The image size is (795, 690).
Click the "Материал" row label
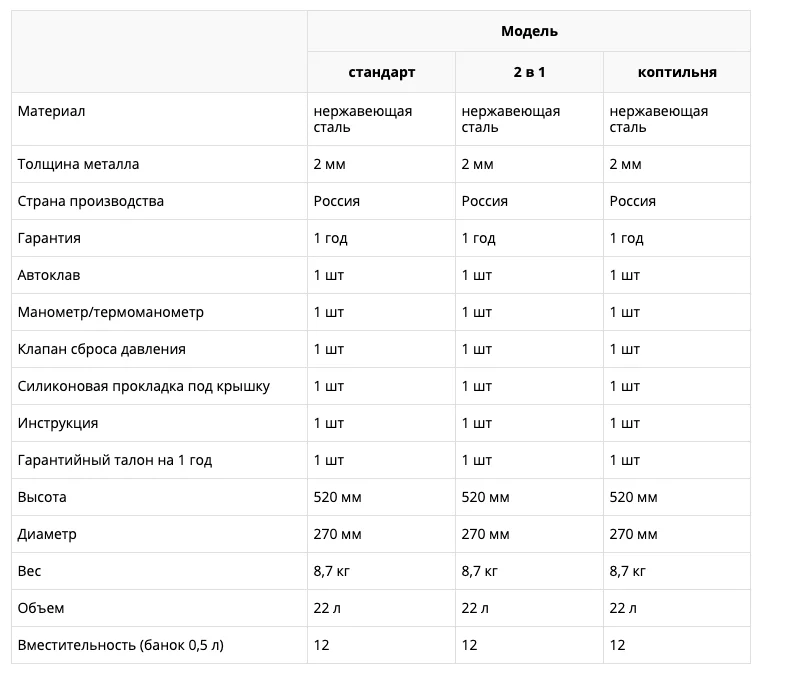coord(51,111)
